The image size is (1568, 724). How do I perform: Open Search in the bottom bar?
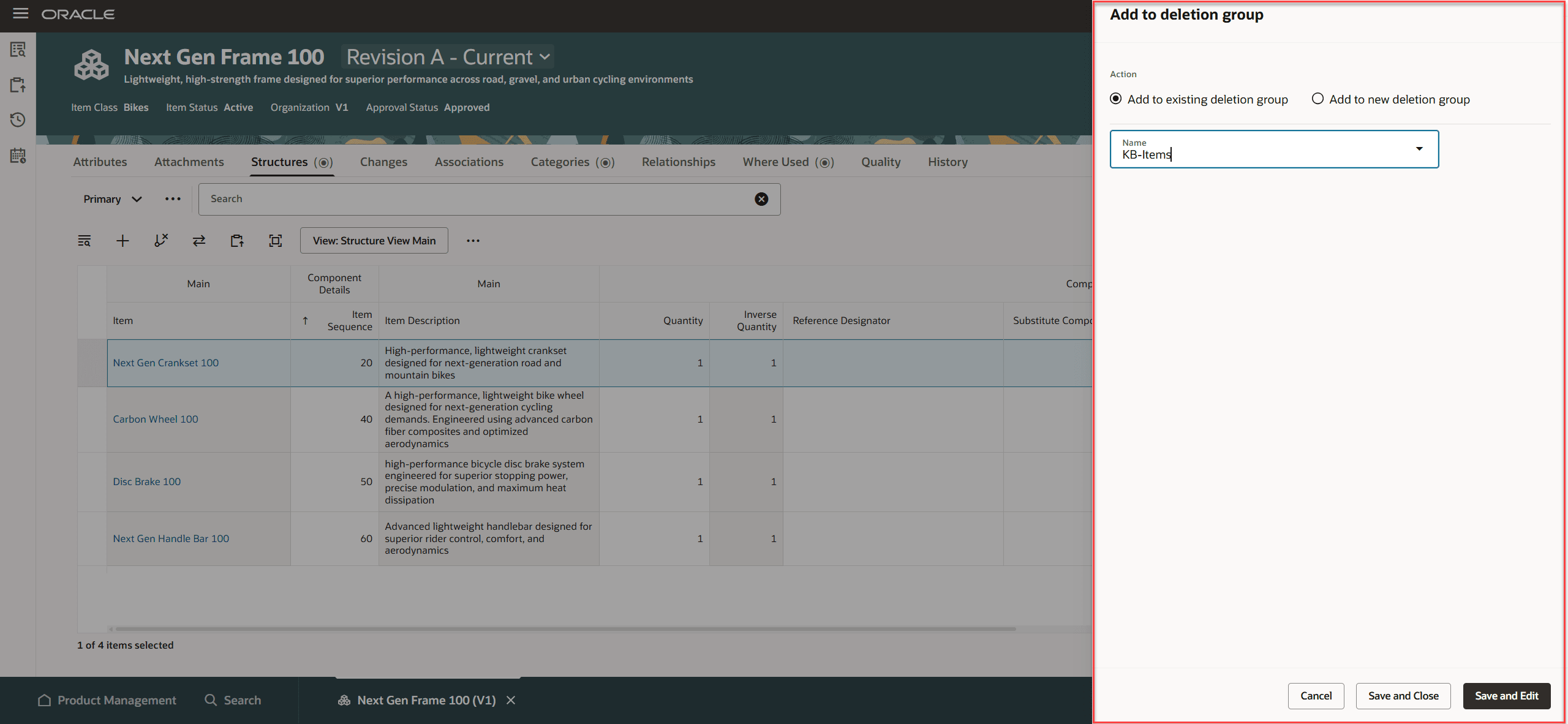[x=233, y=700]
